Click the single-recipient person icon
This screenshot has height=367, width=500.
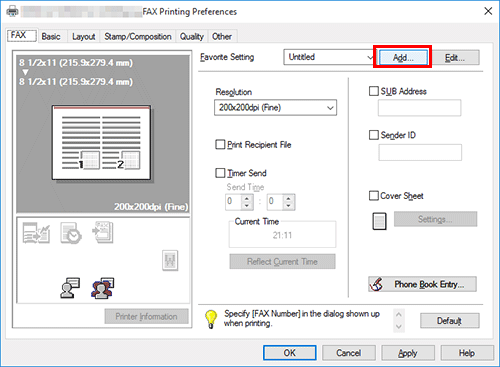tap(70, 288)
